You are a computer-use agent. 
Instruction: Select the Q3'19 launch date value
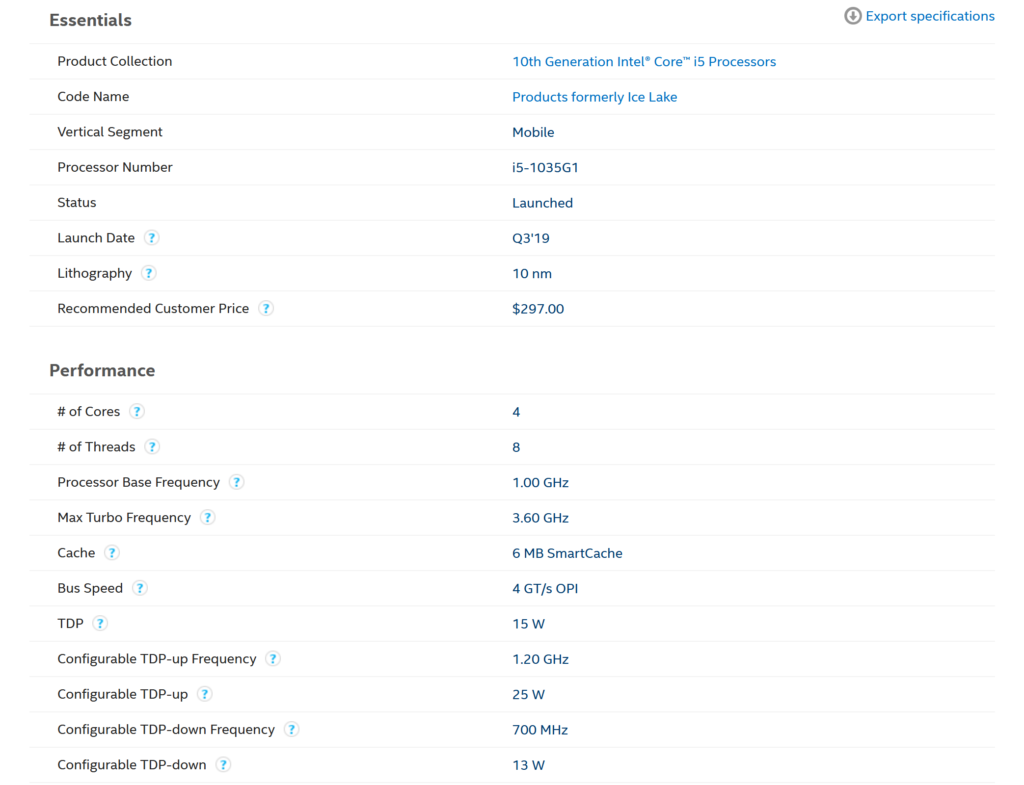tap(531, 238)
